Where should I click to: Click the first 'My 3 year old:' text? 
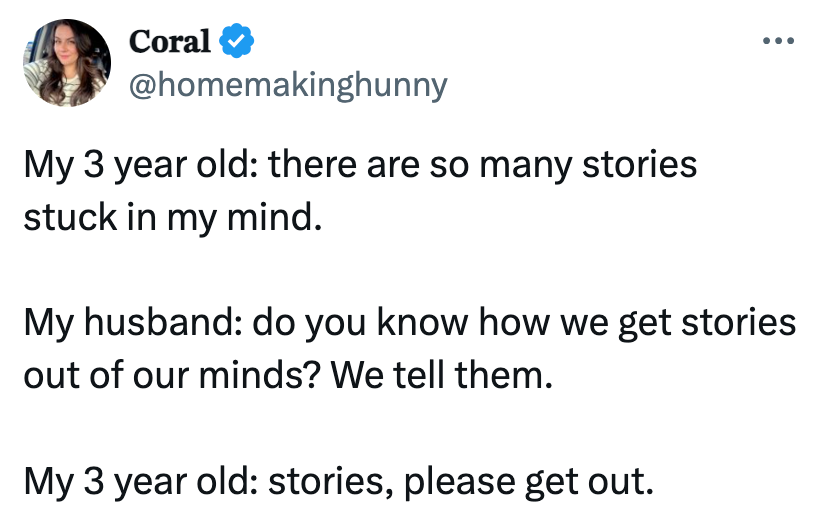pyautogui.click(x=141, y=164)
